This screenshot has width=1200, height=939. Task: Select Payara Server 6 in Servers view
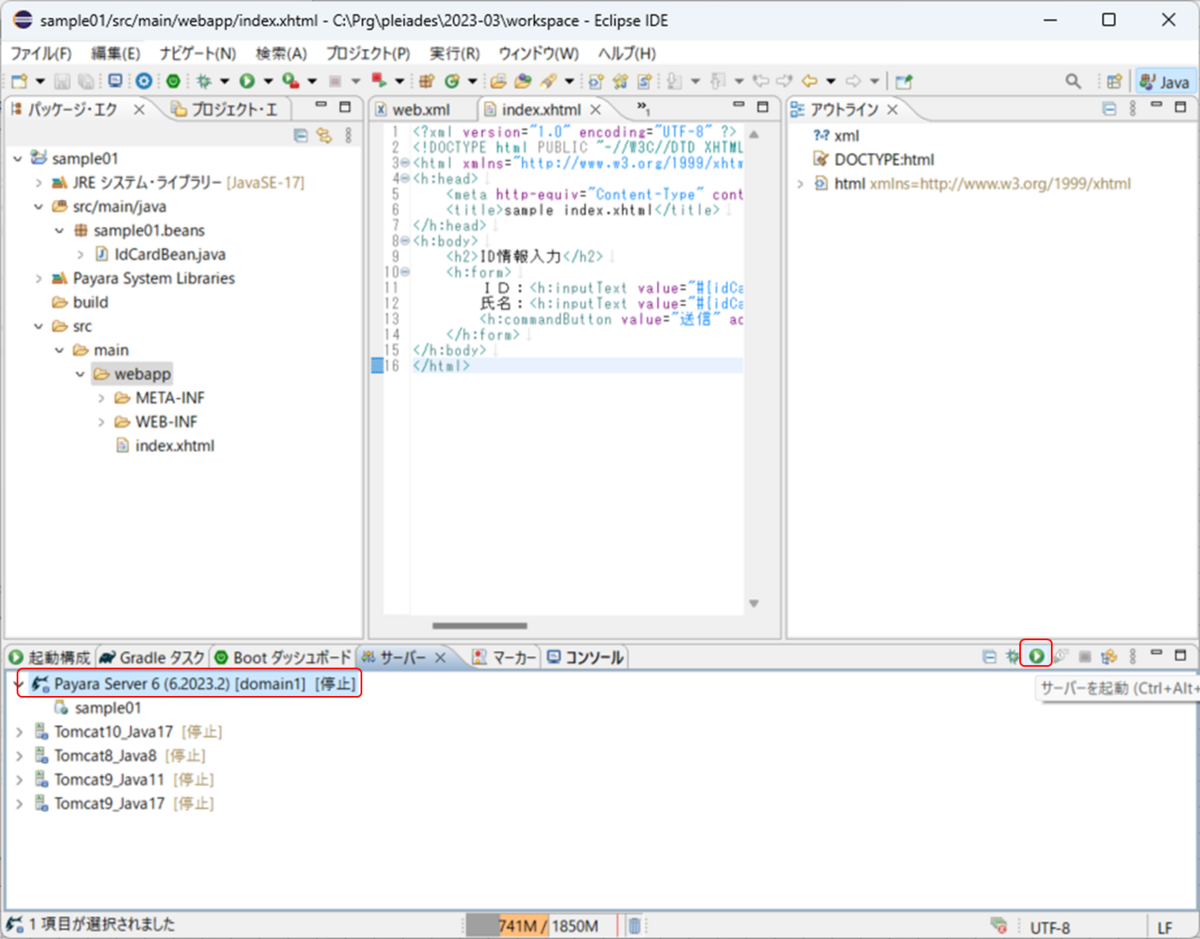(193, 684)
